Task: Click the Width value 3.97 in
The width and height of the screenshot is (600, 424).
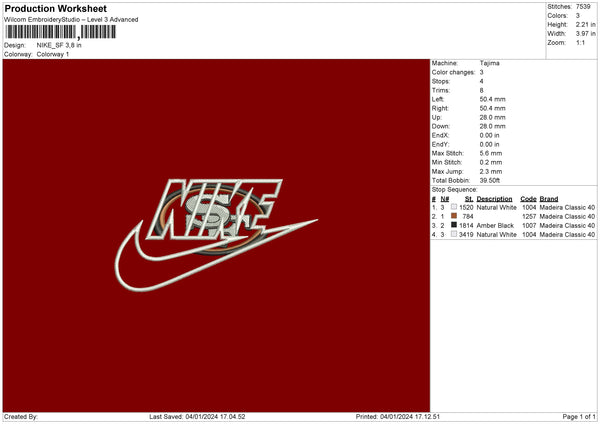Action: (x=585, y=34)
